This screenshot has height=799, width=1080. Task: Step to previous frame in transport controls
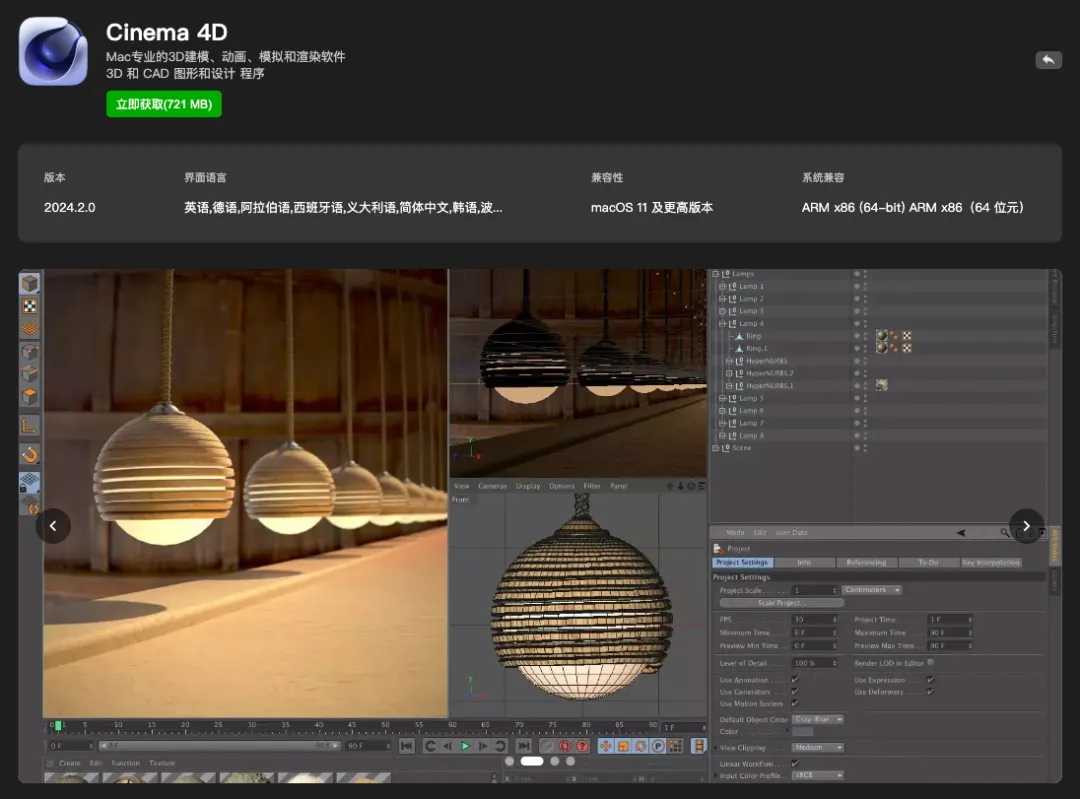coord(448,746)
